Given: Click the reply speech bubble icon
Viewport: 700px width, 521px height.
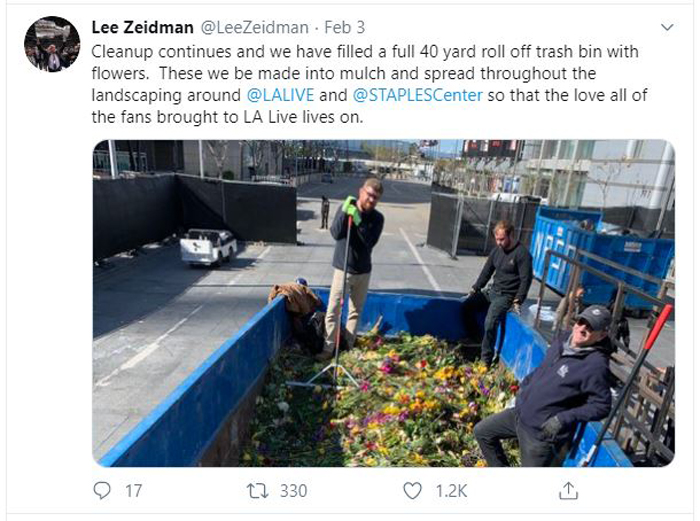Looking at the screenshot, I should [x=102, y=491].
